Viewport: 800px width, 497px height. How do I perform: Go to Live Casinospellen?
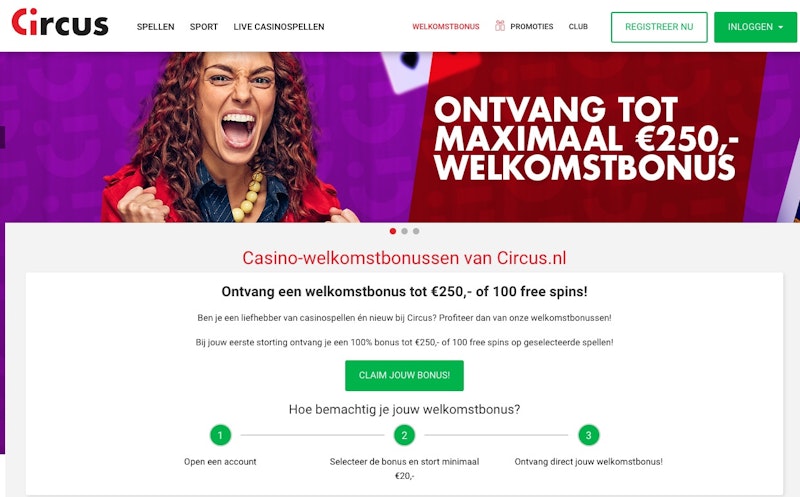(x=279, y=27)
